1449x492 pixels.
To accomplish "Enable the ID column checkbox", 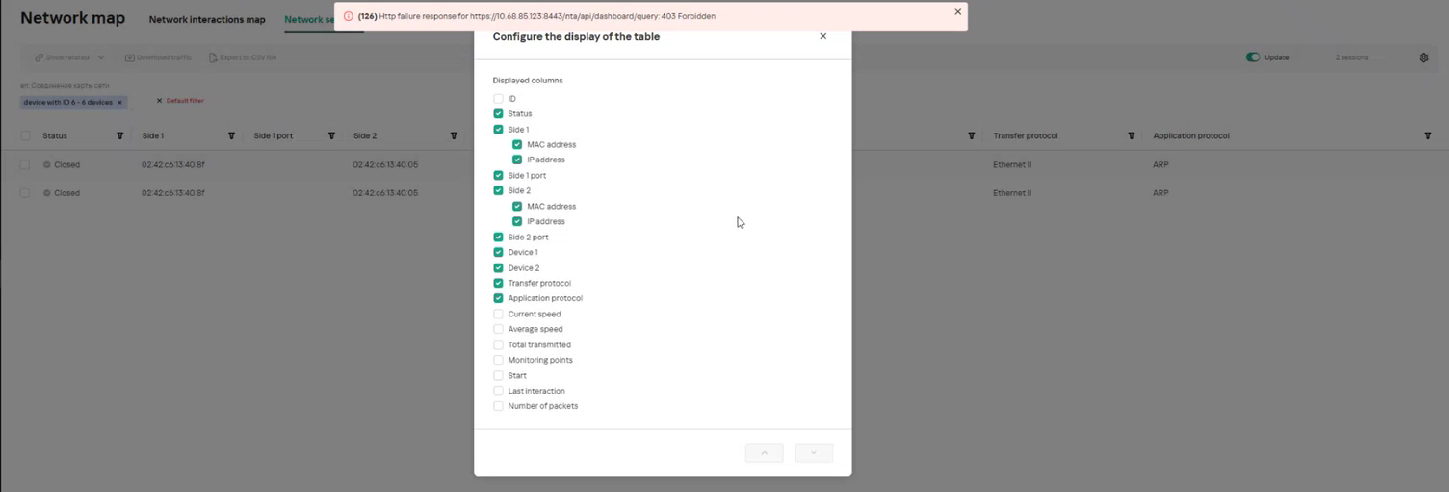I will pos(498,99).
